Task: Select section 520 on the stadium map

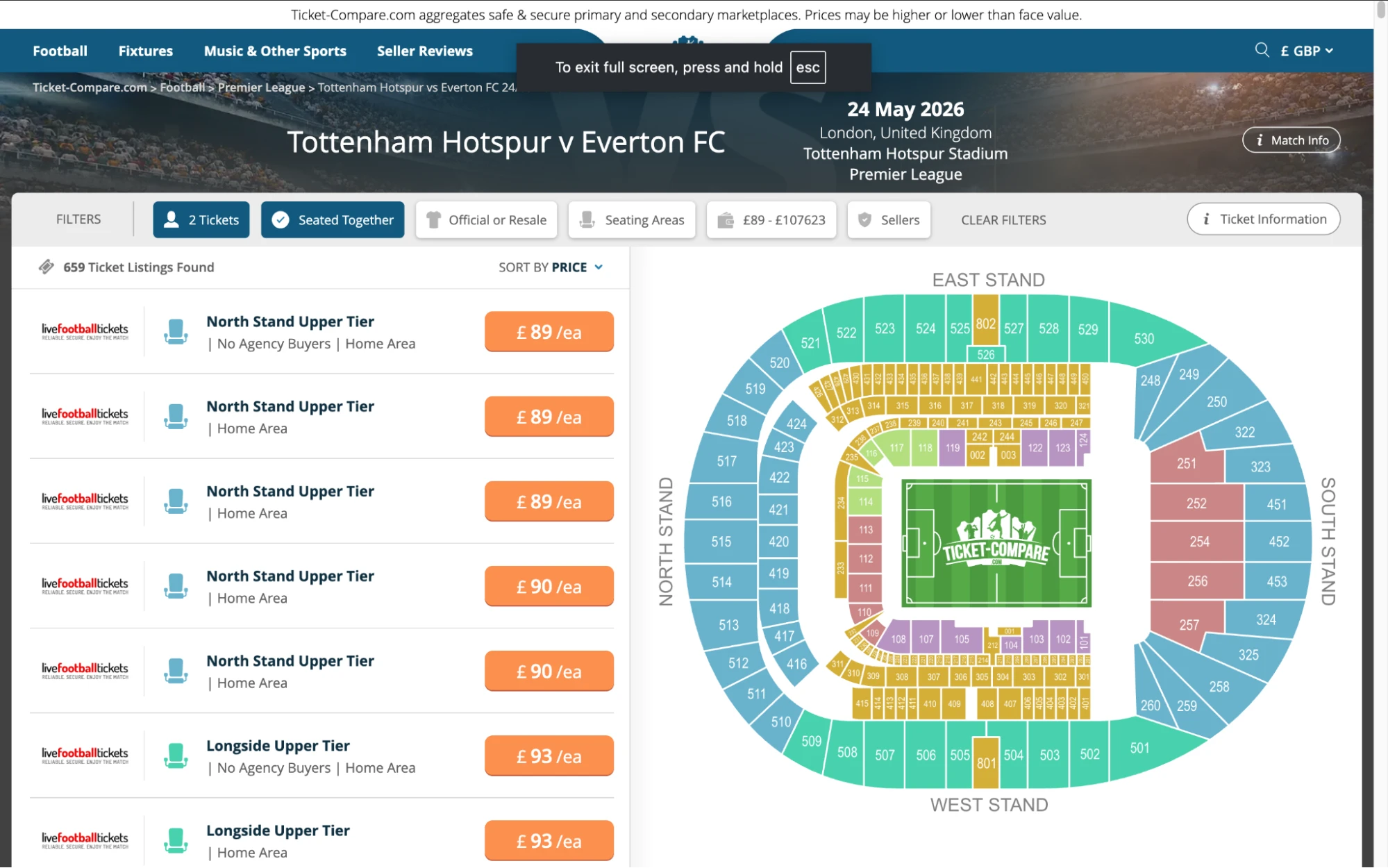Action: [x=780, y=363]
